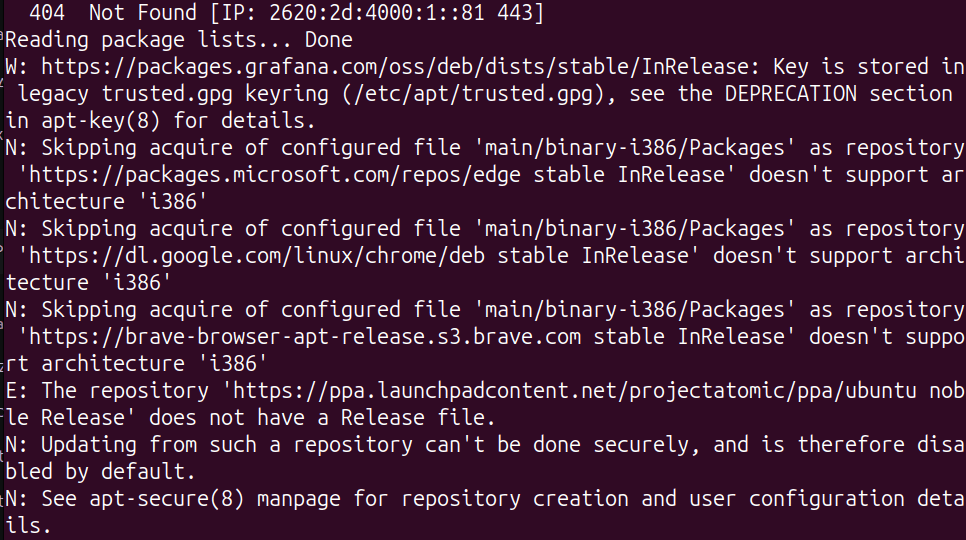Click the 'E:' error prefix
Image resolution: width=966 pixels, height=540 pixels.
tap(16, 390)
